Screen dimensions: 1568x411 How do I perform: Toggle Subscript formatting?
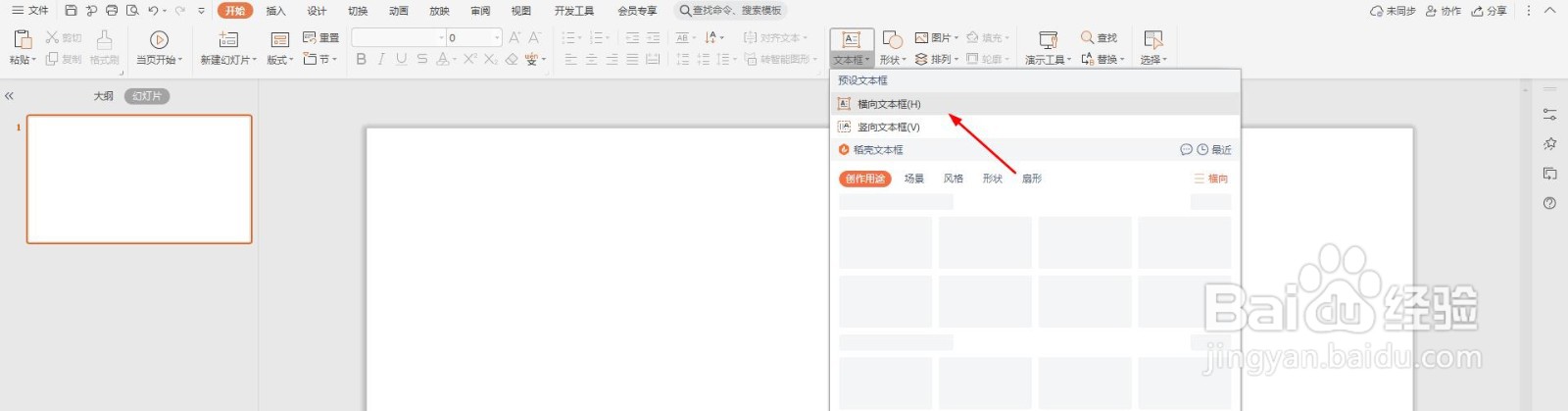pos(491,59)
